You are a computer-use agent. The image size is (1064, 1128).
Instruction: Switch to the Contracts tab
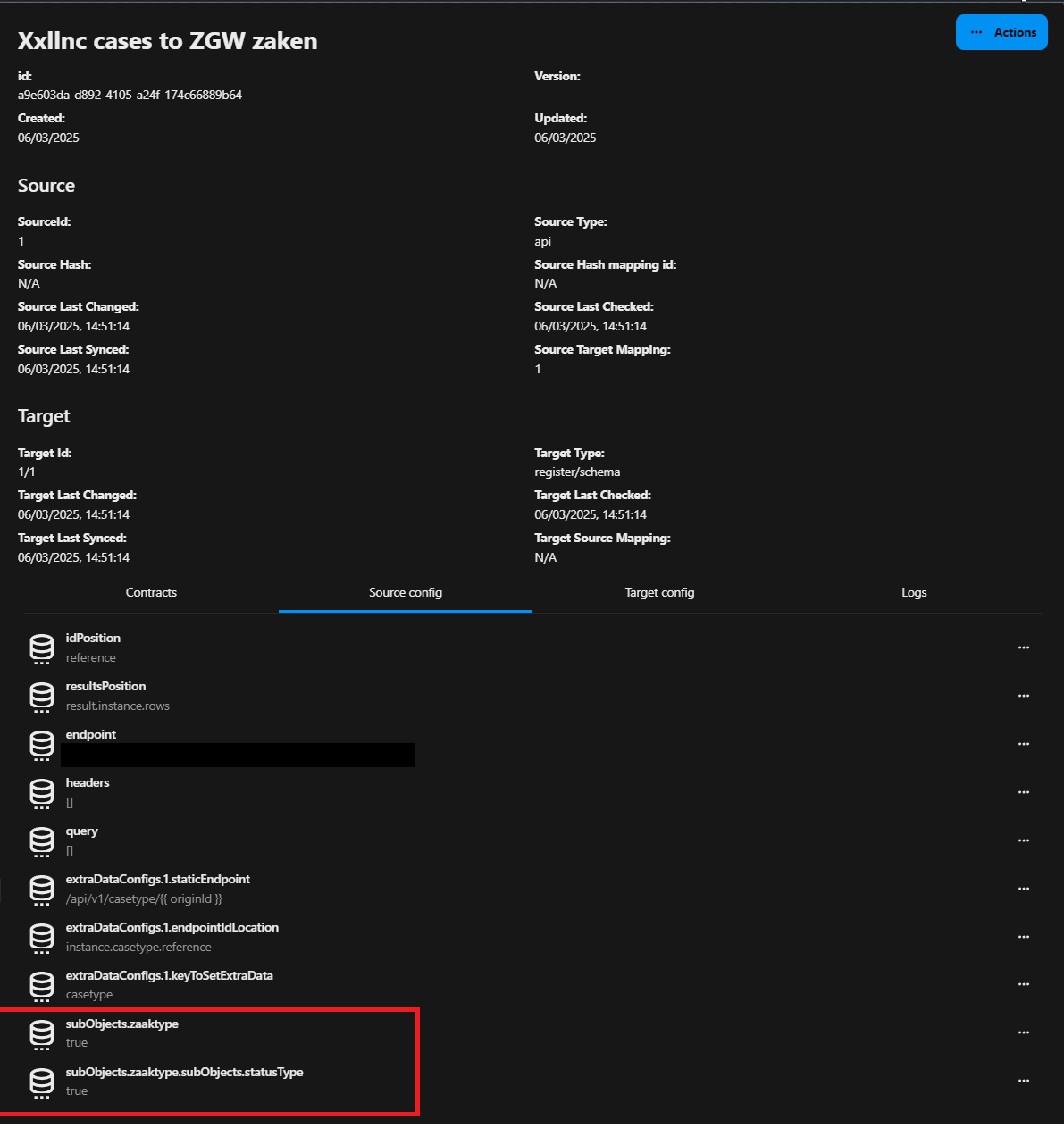[x=151, y=592]
